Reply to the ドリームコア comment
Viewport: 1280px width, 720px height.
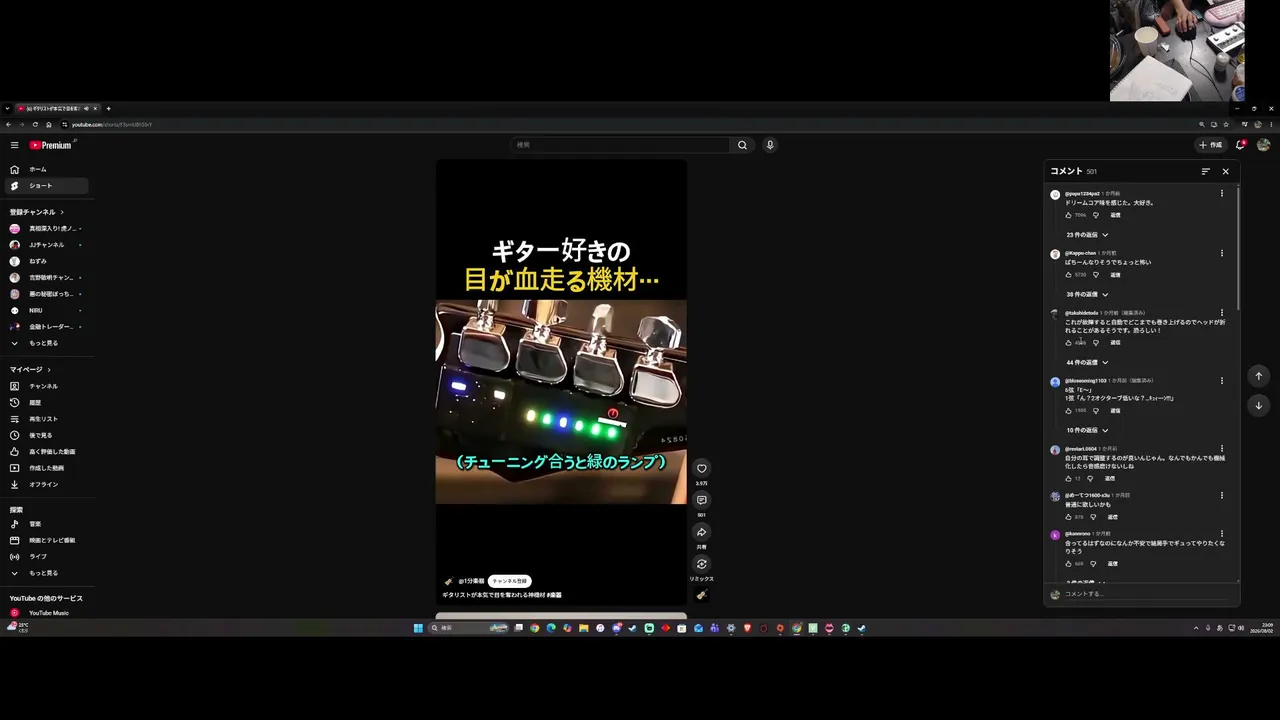coord(1115,215)
